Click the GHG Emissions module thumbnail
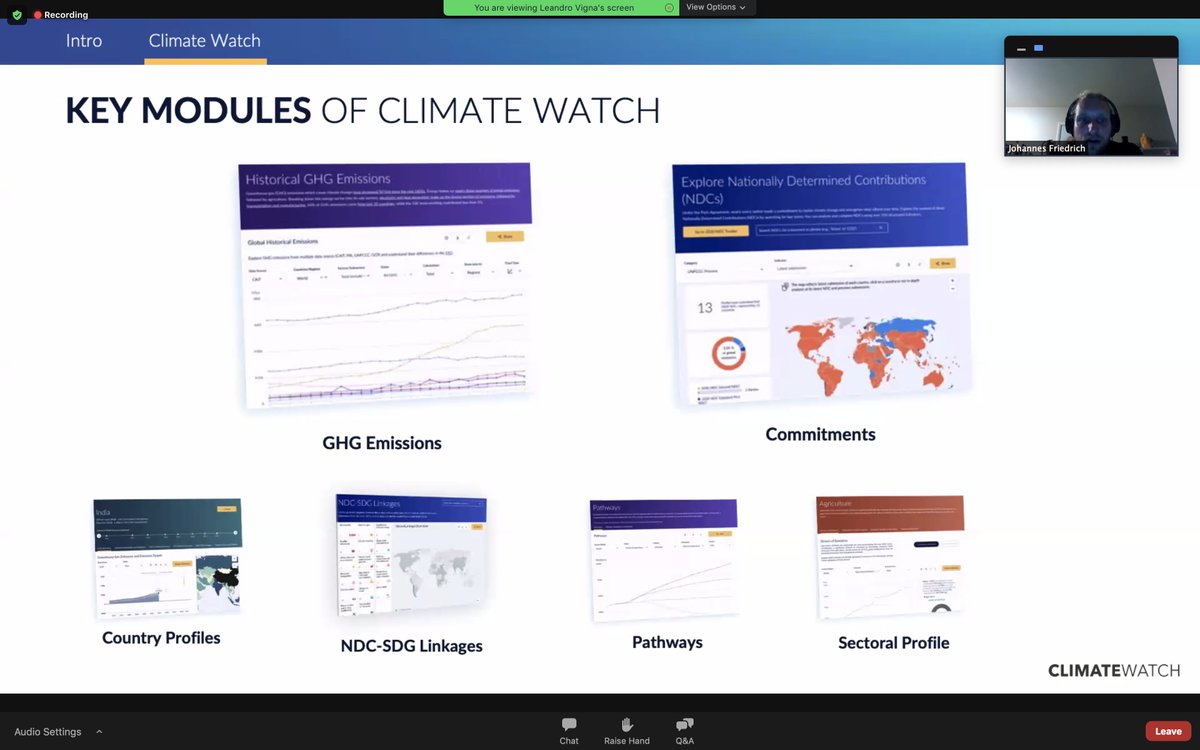Viewport: 1200px width, 750px height. coord(386,285)
